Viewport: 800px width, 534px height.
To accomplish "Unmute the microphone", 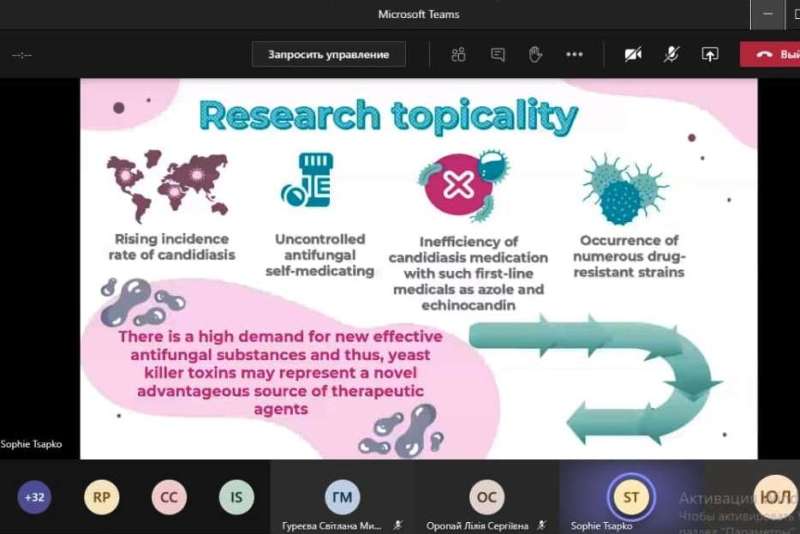I will click(671, 55).
